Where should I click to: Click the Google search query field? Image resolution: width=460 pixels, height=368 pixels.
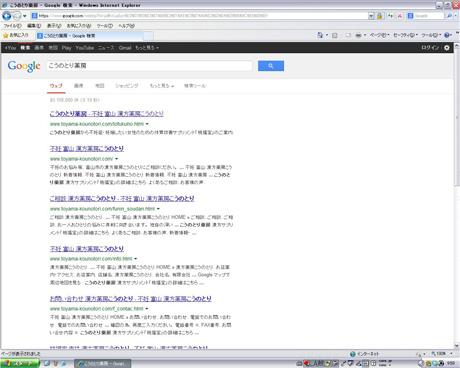click(149, 66)
